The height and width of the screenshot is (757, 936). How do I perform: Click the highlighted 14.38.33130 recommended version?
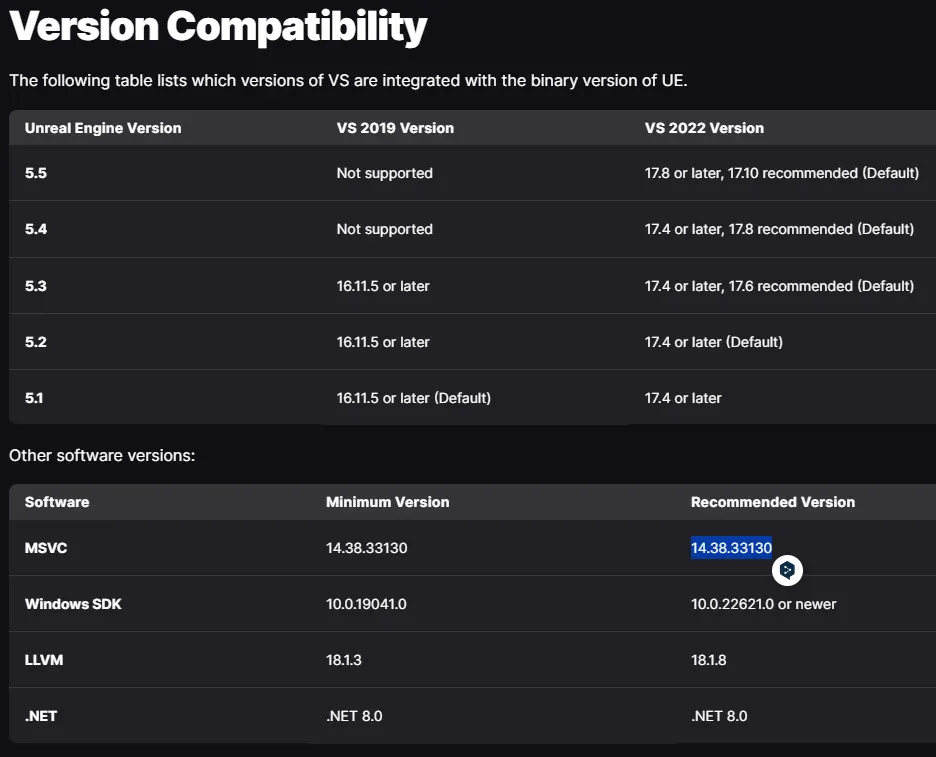(x=731, y=548)
